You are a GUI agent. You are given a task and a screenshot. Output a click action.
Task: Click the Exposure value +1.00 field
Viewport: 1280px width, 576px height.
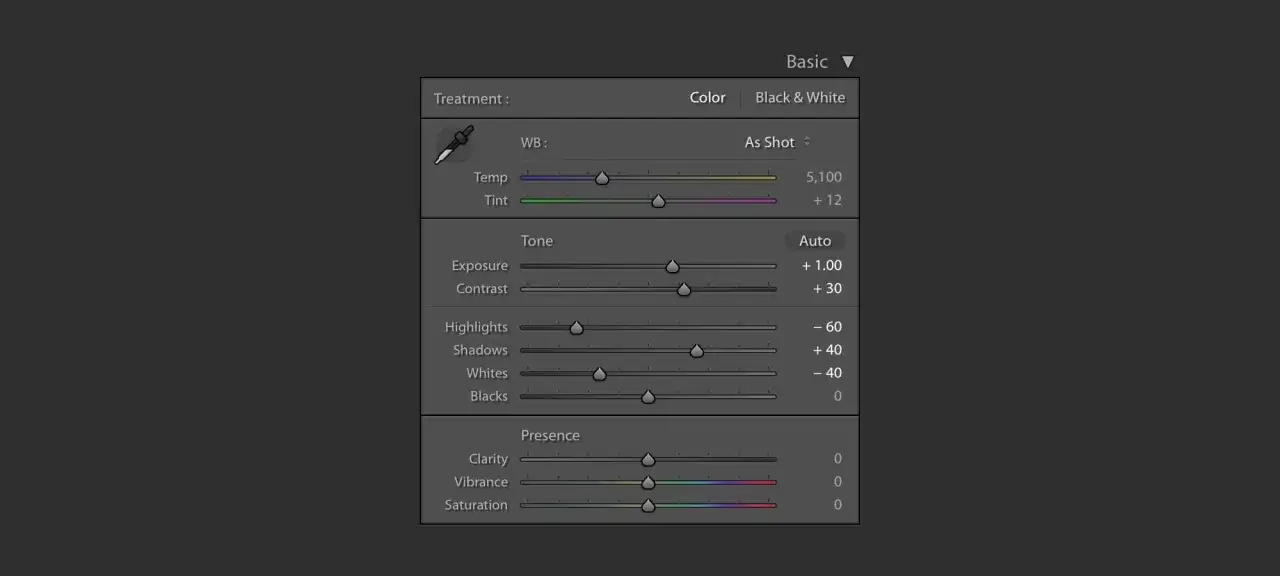coord(821,266)
